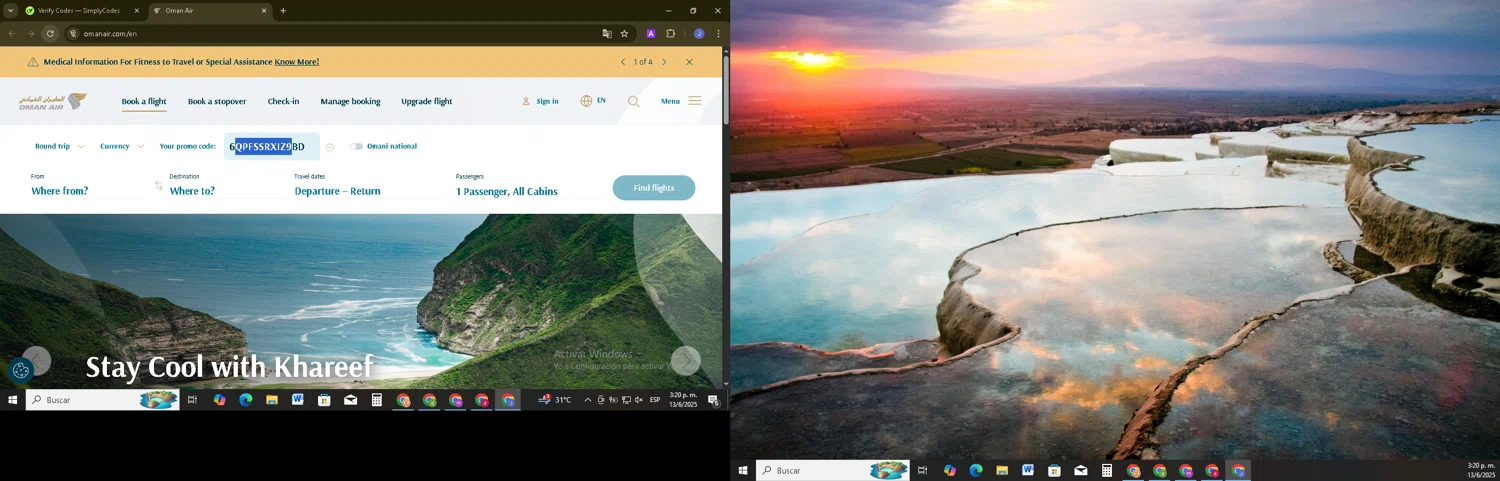Click the Find flights button

click(654, 188)
